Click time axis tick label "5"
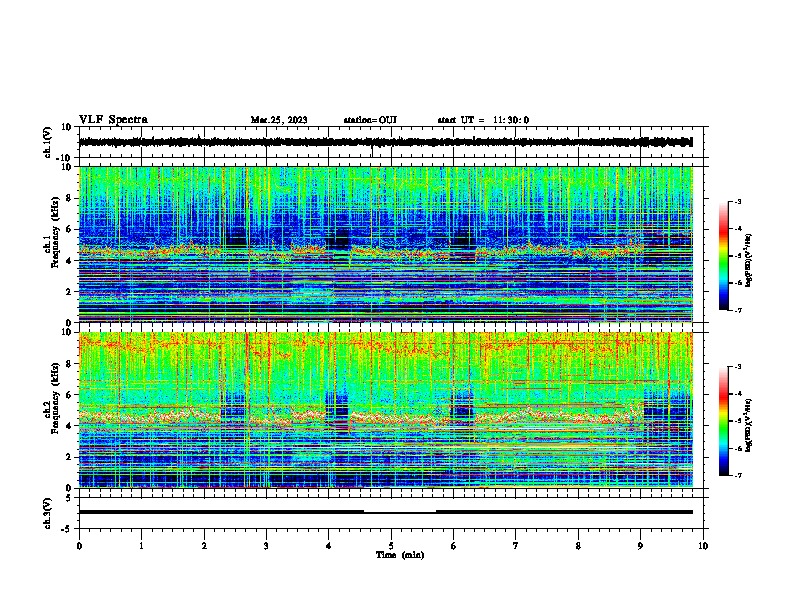The width and height of the screenshot is (792, 612). (x=391, y=546)
